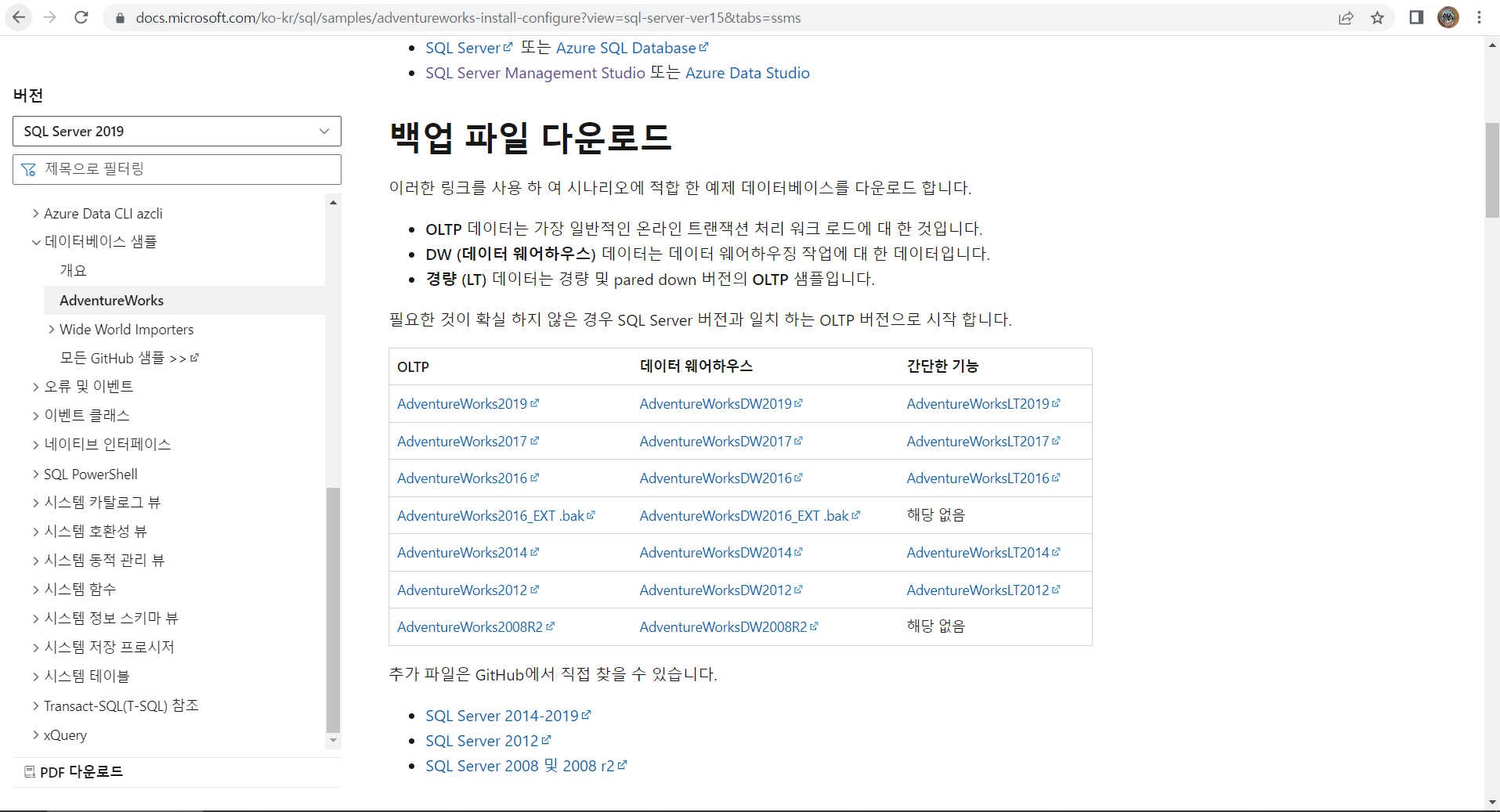Open the SQL Server 2019 version dropdown

[177, 131]
